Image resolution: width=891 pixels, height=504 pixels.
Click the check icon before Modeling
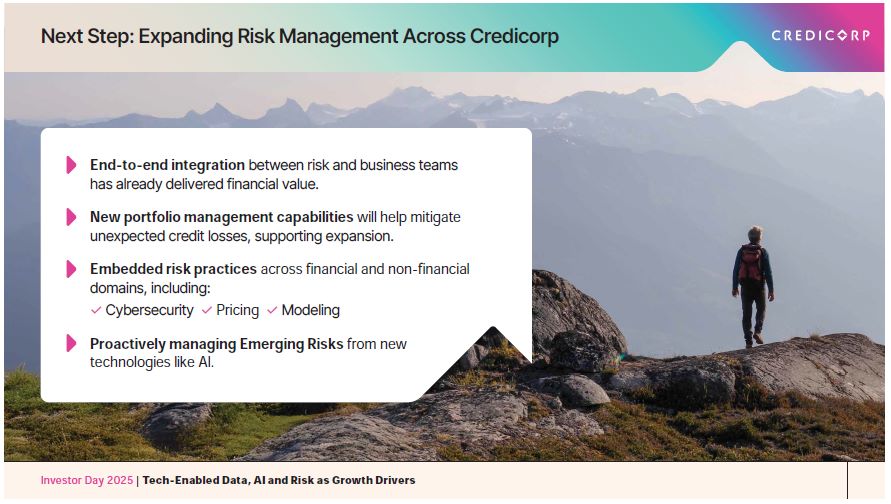coord(272,311)
